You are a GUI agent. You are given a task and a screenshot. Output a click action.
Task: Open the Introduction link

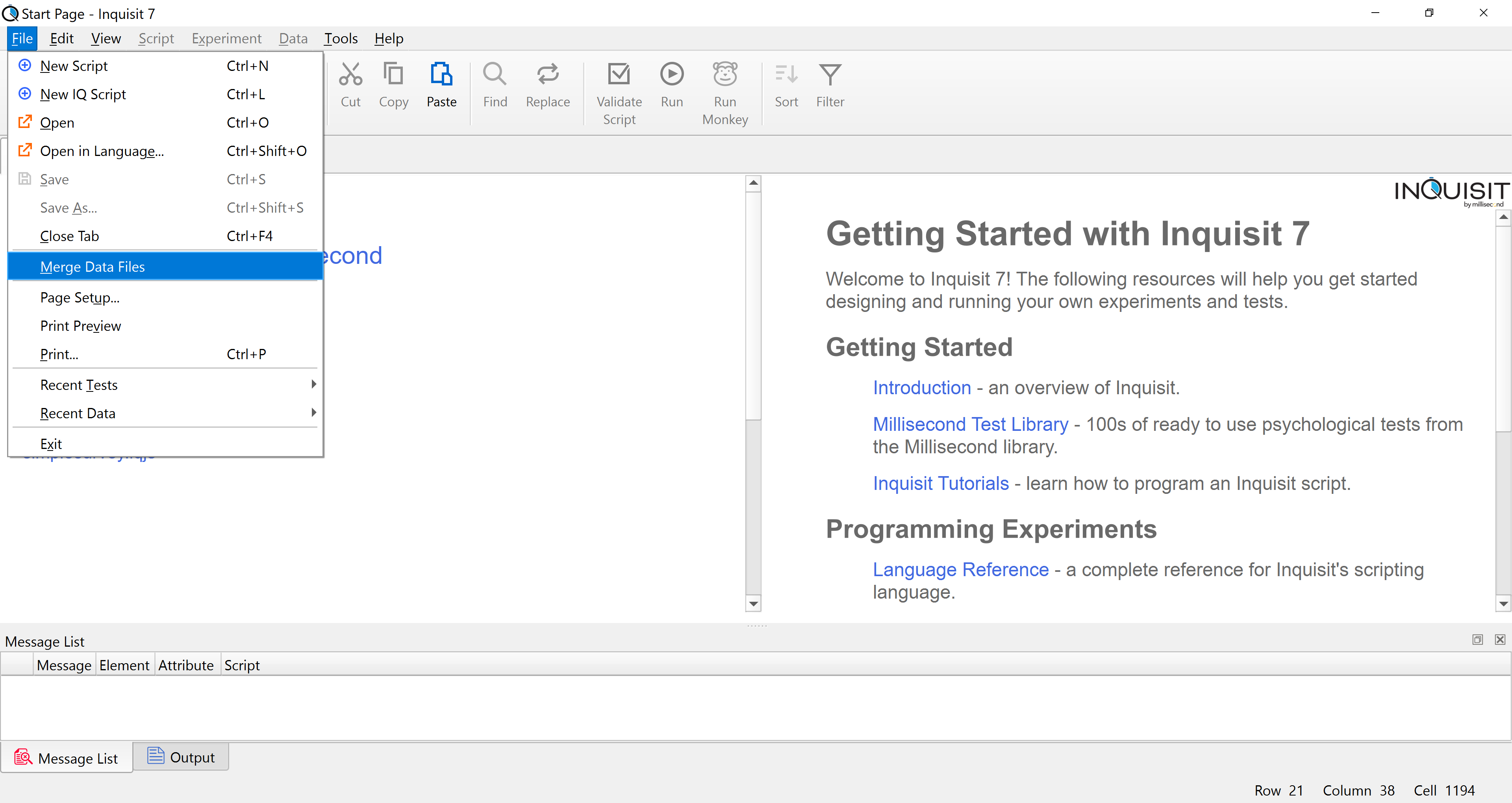click(921, 388)
